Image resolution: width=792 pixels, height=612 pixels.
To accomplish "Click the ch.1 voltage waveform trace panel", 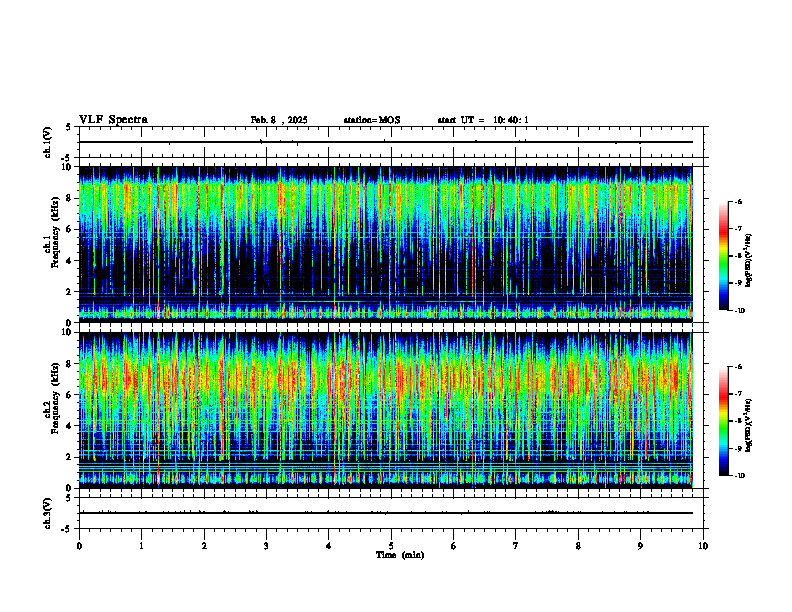I will pyautogui.click(x=391, y=142).
